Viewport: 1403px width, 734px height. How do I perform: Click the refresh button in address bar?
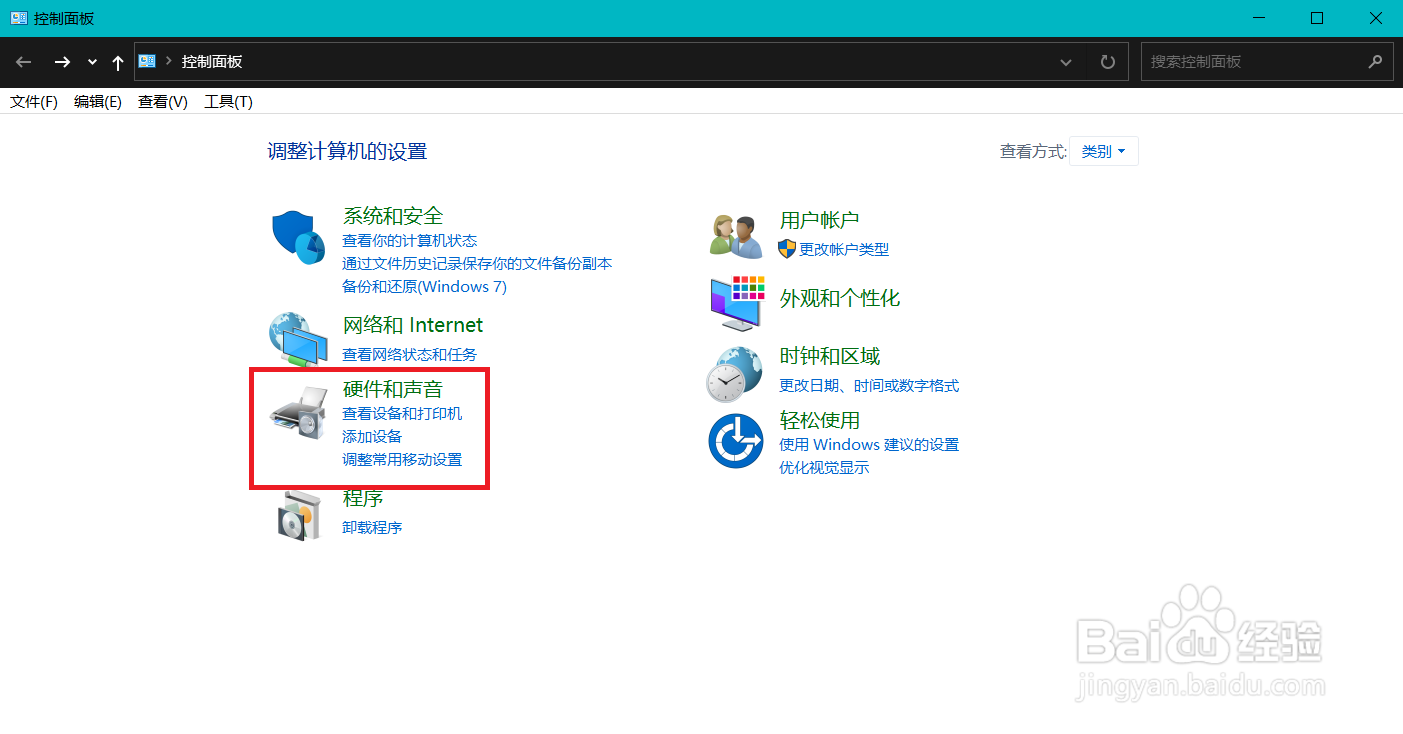tap(1107, 61)
